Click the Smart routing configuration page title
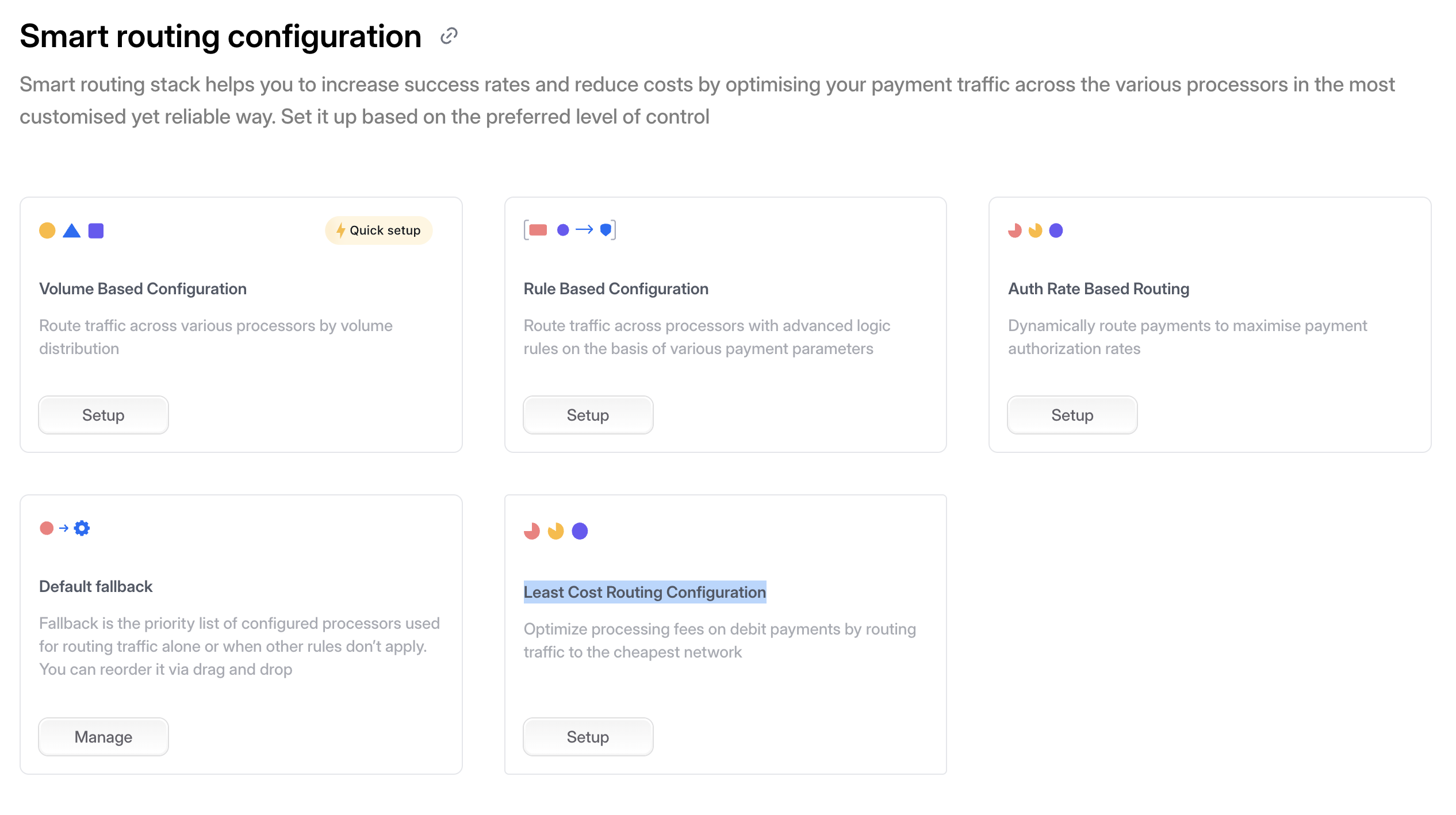 (x=221, y=36)
